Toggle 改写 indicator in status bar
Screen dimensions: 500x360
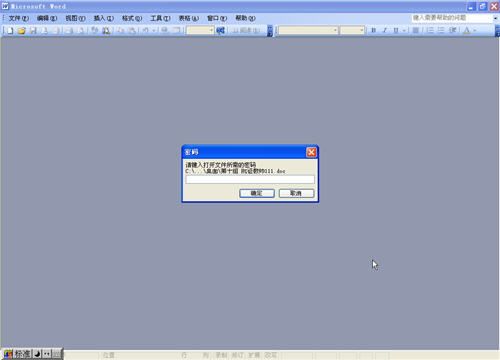click(x=271, y=355)
